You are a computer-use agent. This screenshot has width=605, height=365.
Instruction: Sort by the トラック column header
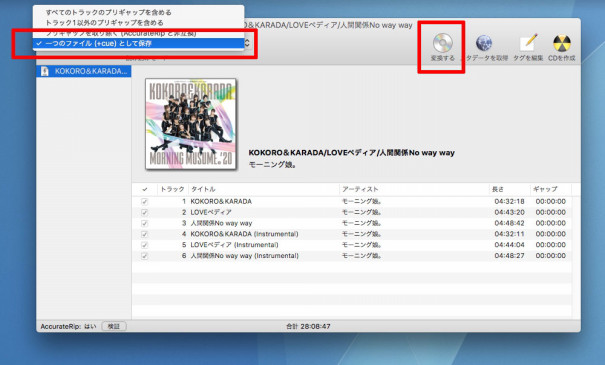(x=172, y=189)
